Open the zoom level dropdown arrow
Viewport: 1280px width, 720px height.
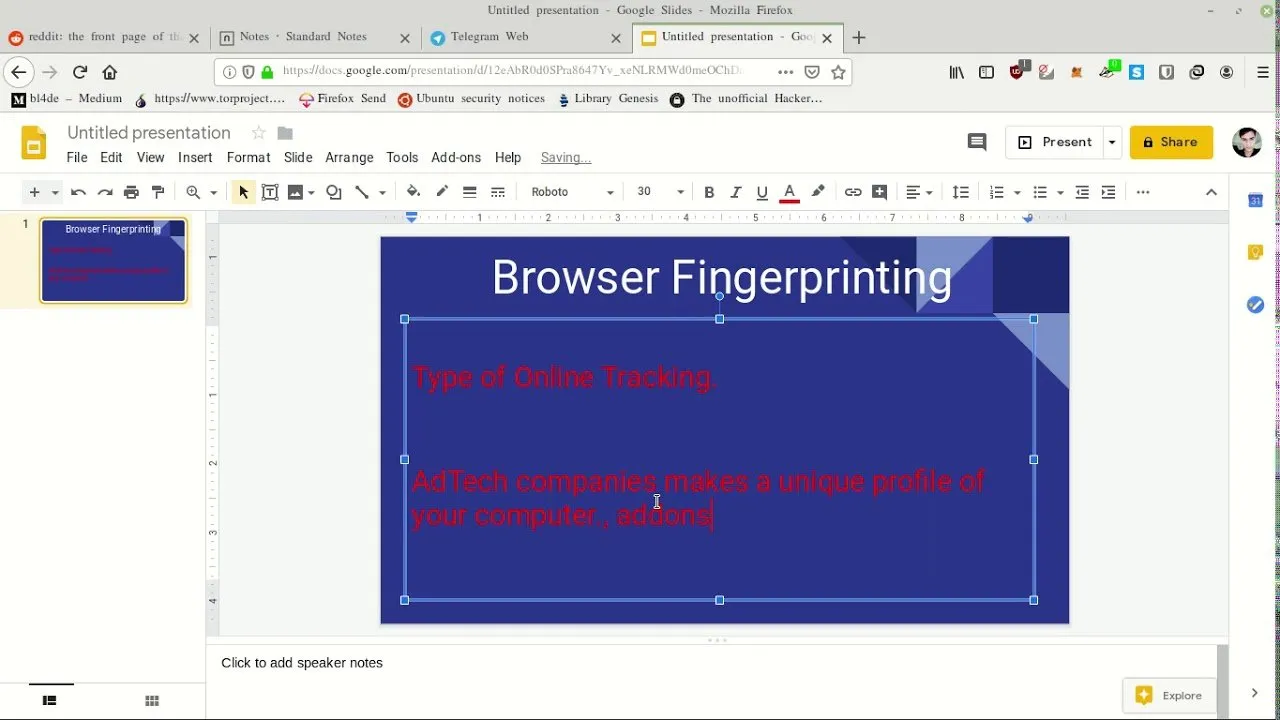point(213,192)
